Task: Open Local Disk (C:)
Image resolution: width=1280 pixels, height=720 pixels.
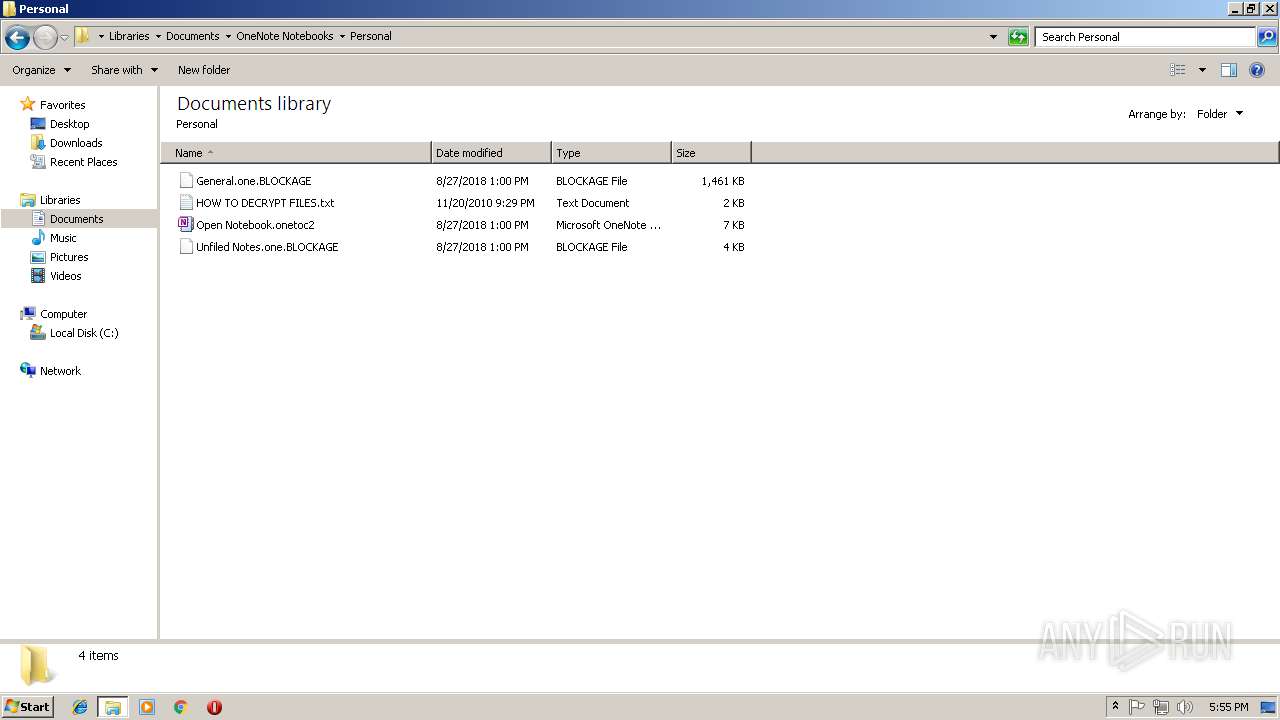Action: coord(84,333)
